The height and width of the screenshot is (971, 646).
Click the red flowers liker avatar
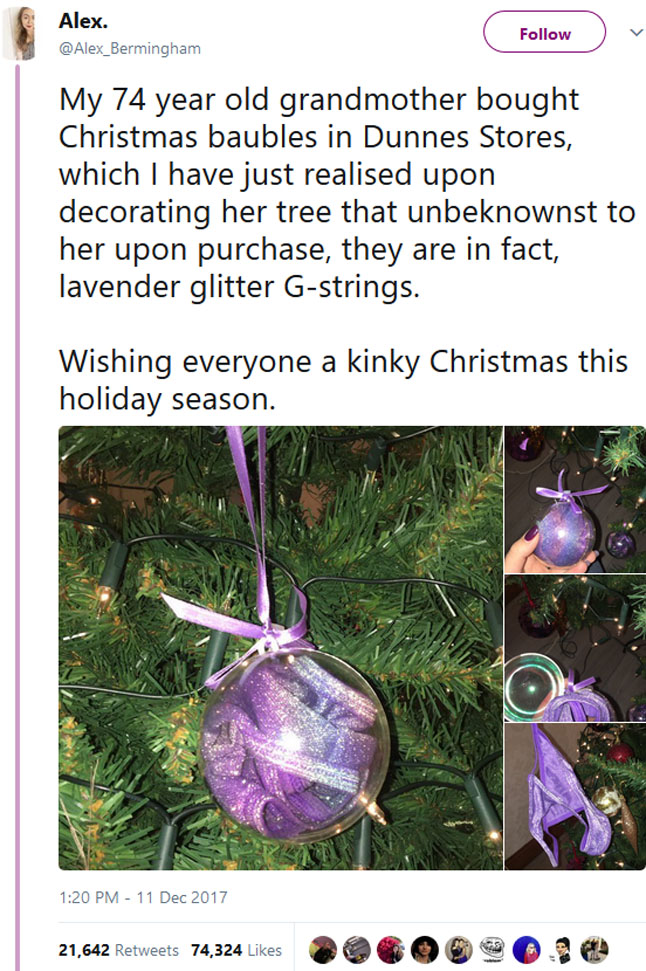tap(391, 950)
